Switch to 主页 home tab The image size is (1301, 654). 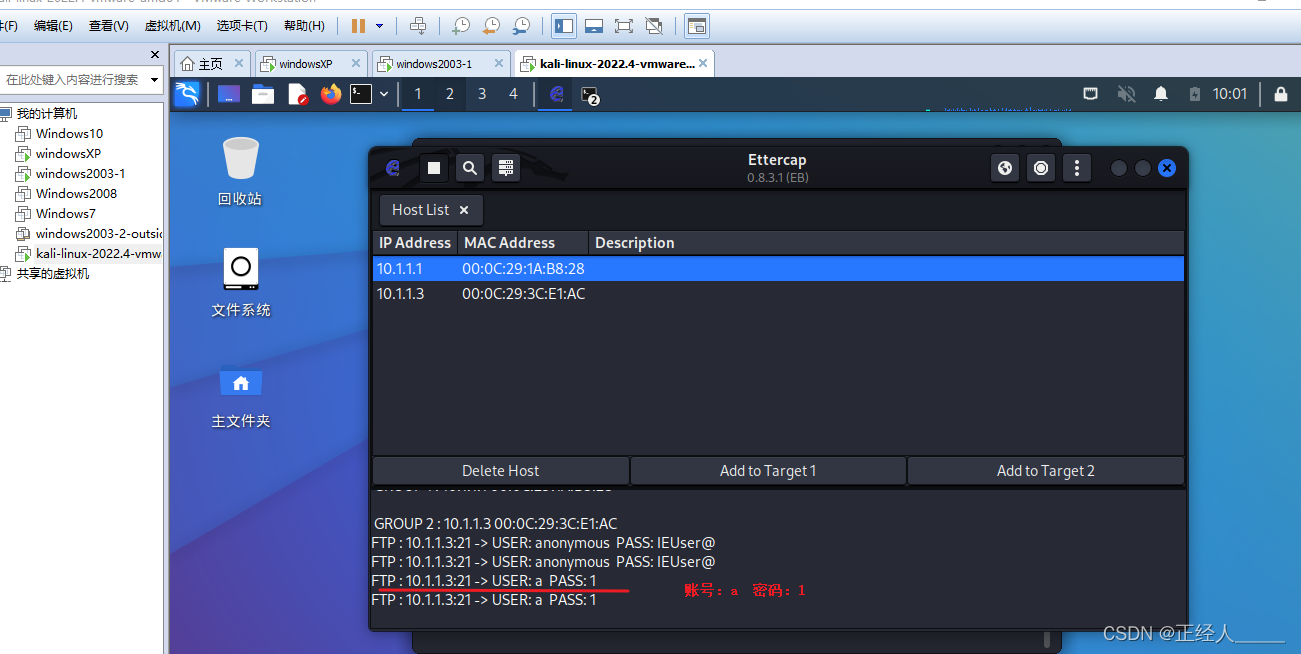coord(210,64)
